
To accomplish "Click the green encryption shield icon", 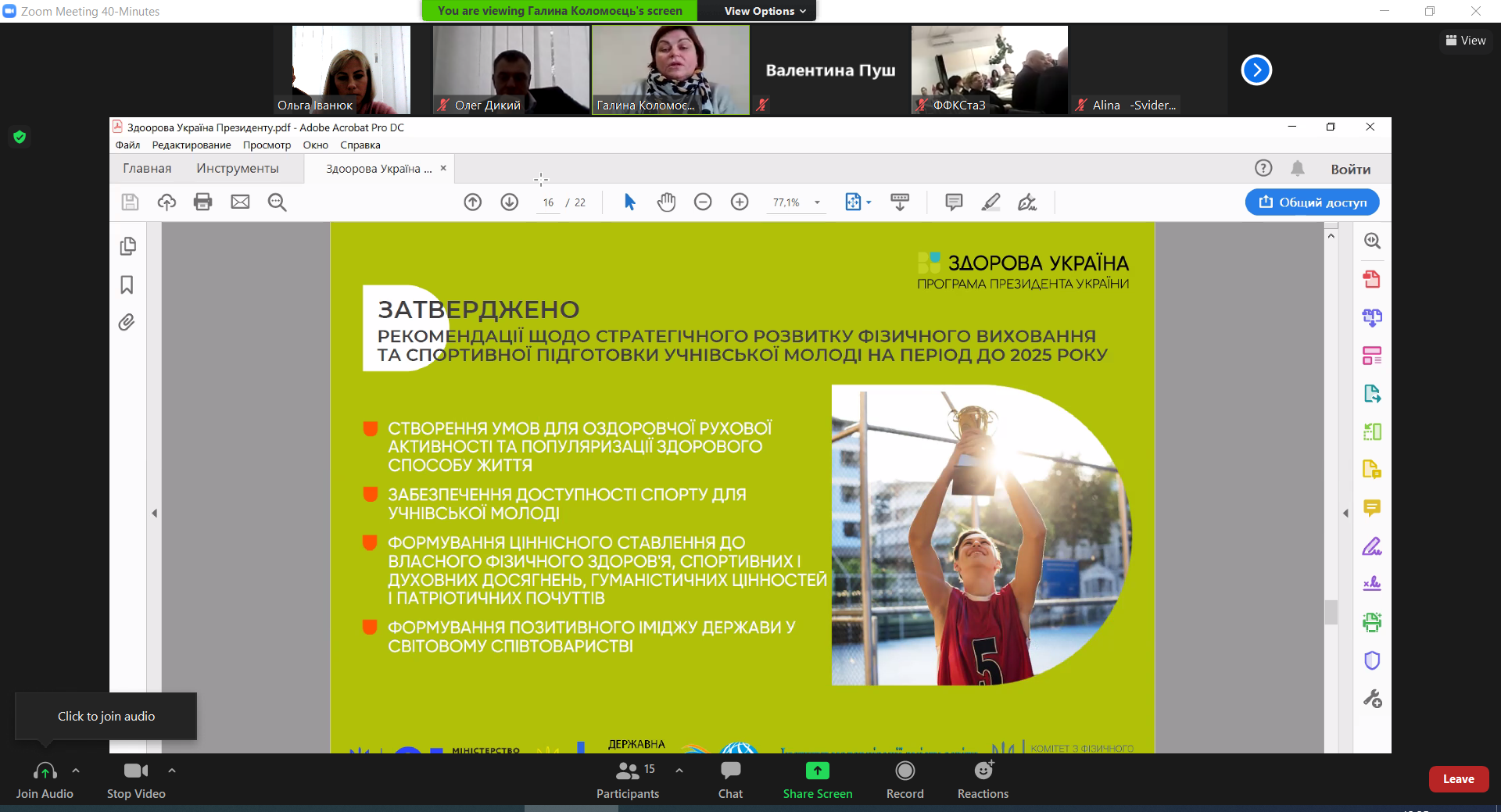I will (x=20, y=138).
